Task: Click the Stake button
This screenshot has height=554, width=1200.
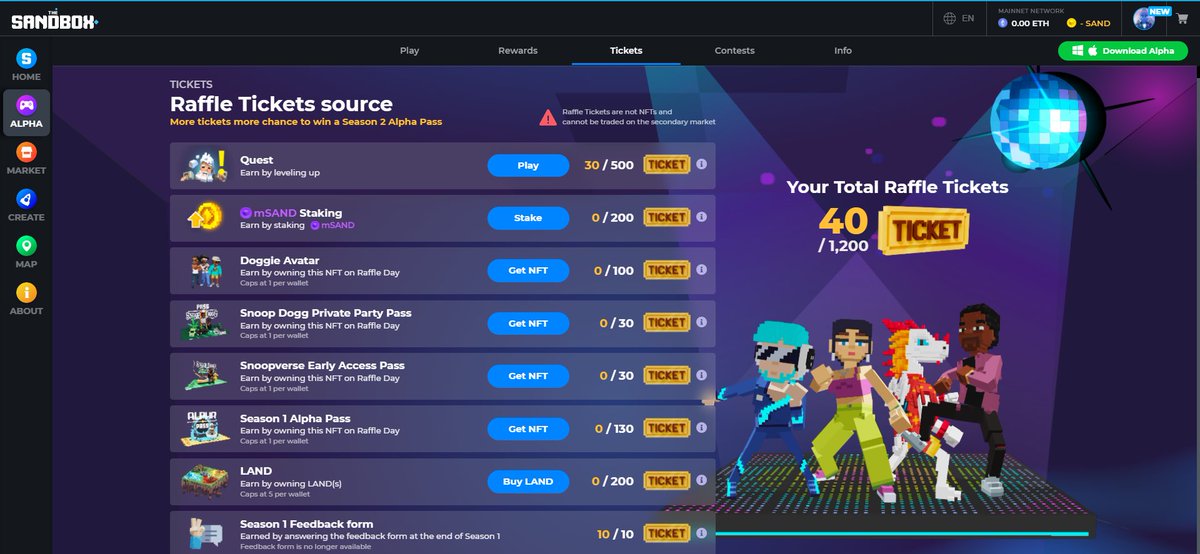Action: pos(528,217)
